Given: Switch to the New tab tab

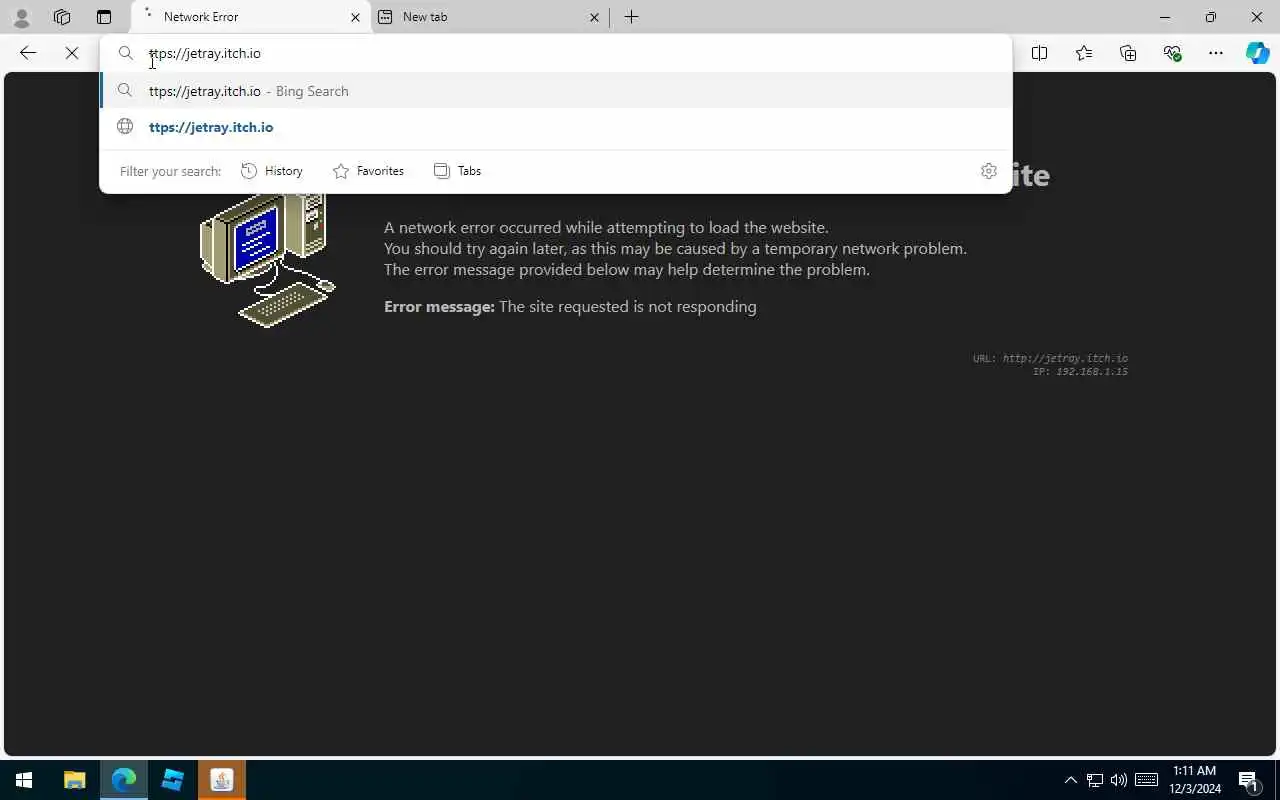Looking at the screenshot, I should pyautogui.click(x=490, y=17).
